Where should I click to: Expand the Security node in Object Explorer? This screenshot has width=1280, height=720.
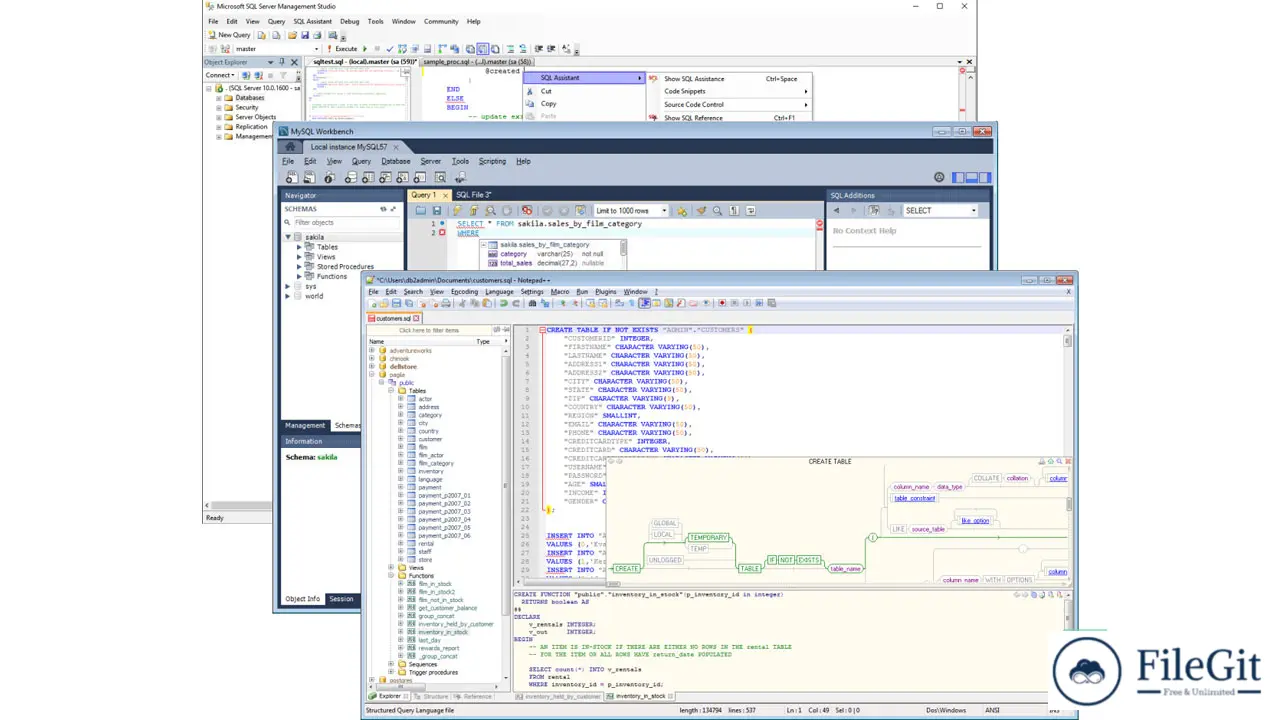point(219,107)
